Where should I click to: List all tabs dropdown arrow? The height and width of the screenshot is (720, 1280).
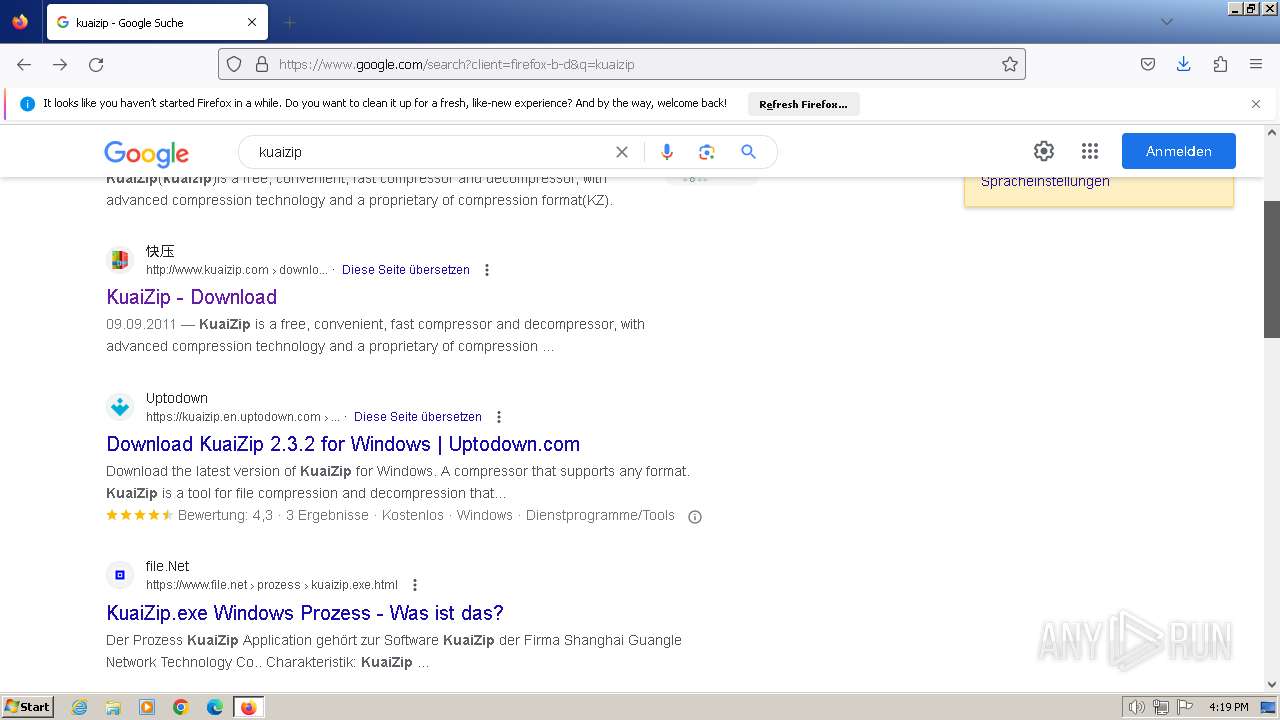(x=1166, y=22)
